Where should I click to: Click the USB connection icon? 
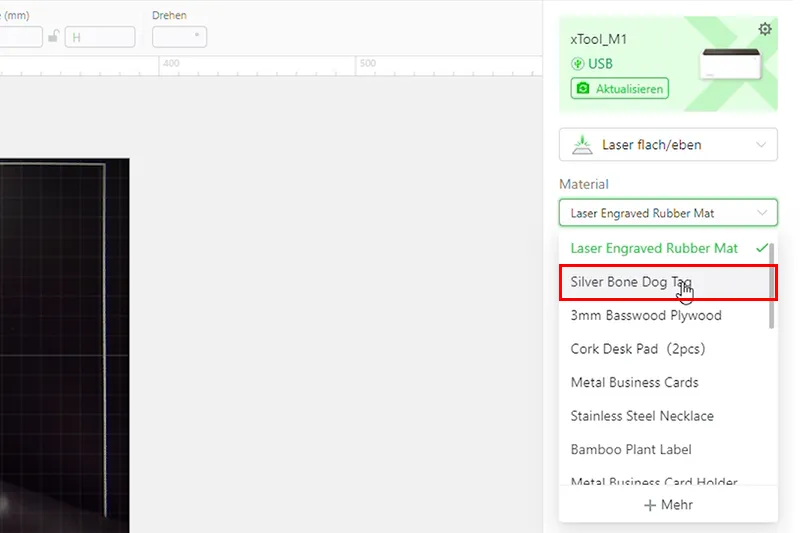point(578,64)
